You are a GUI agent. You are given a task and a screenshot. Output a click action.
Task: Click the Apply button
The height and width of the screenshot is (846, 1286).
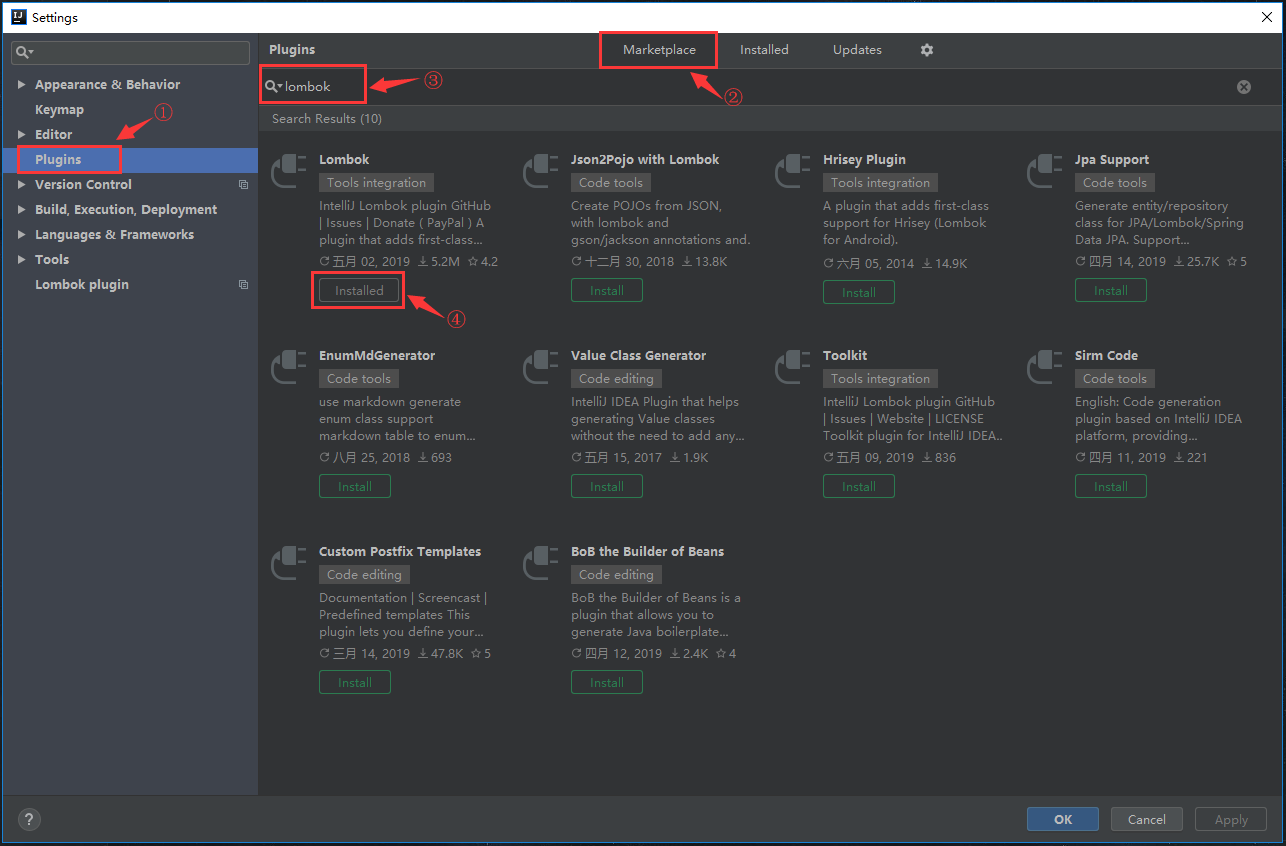click(1231, 819)
